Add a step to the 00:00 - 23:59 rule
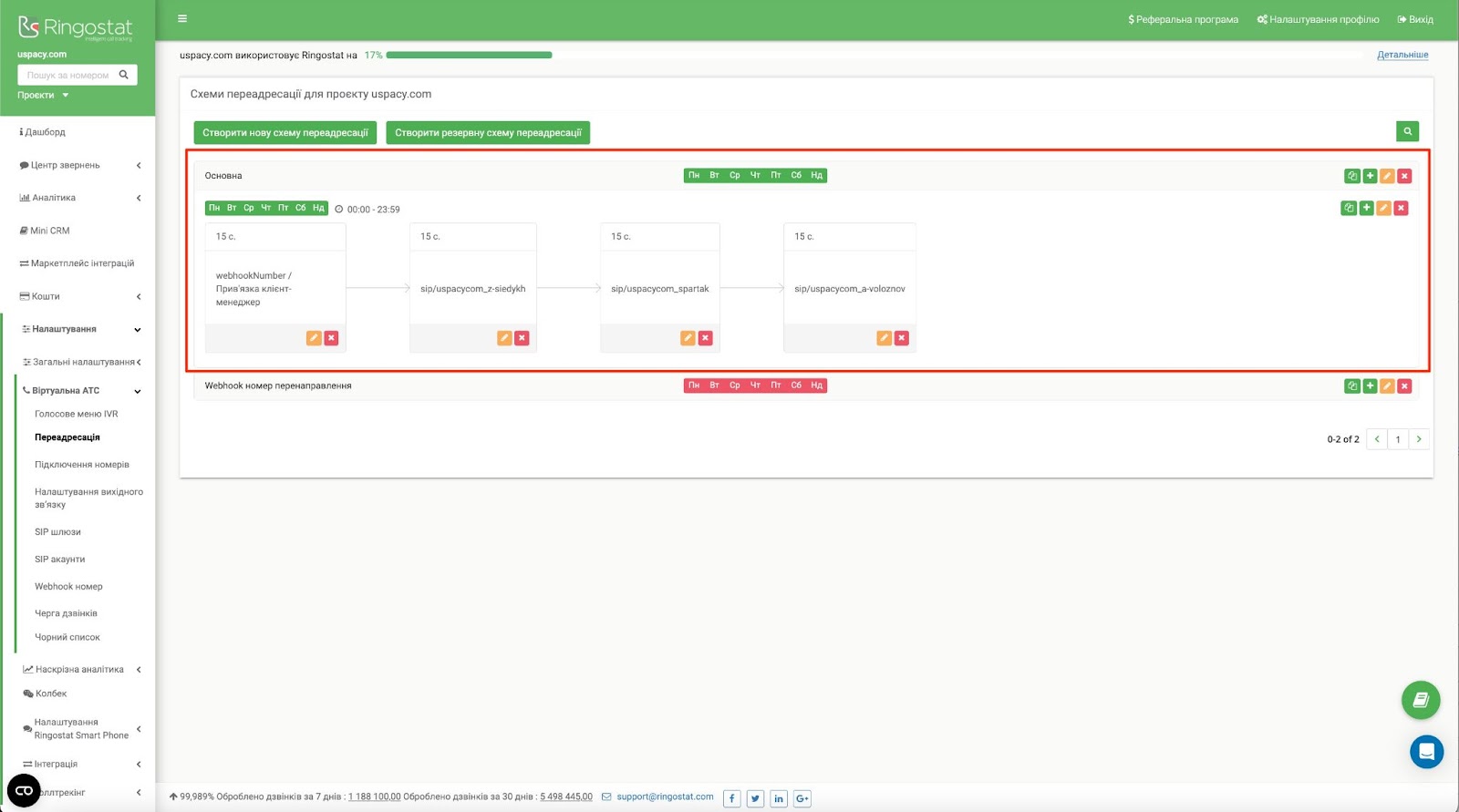The image size is (1459, 812). tap(1366, 208)
